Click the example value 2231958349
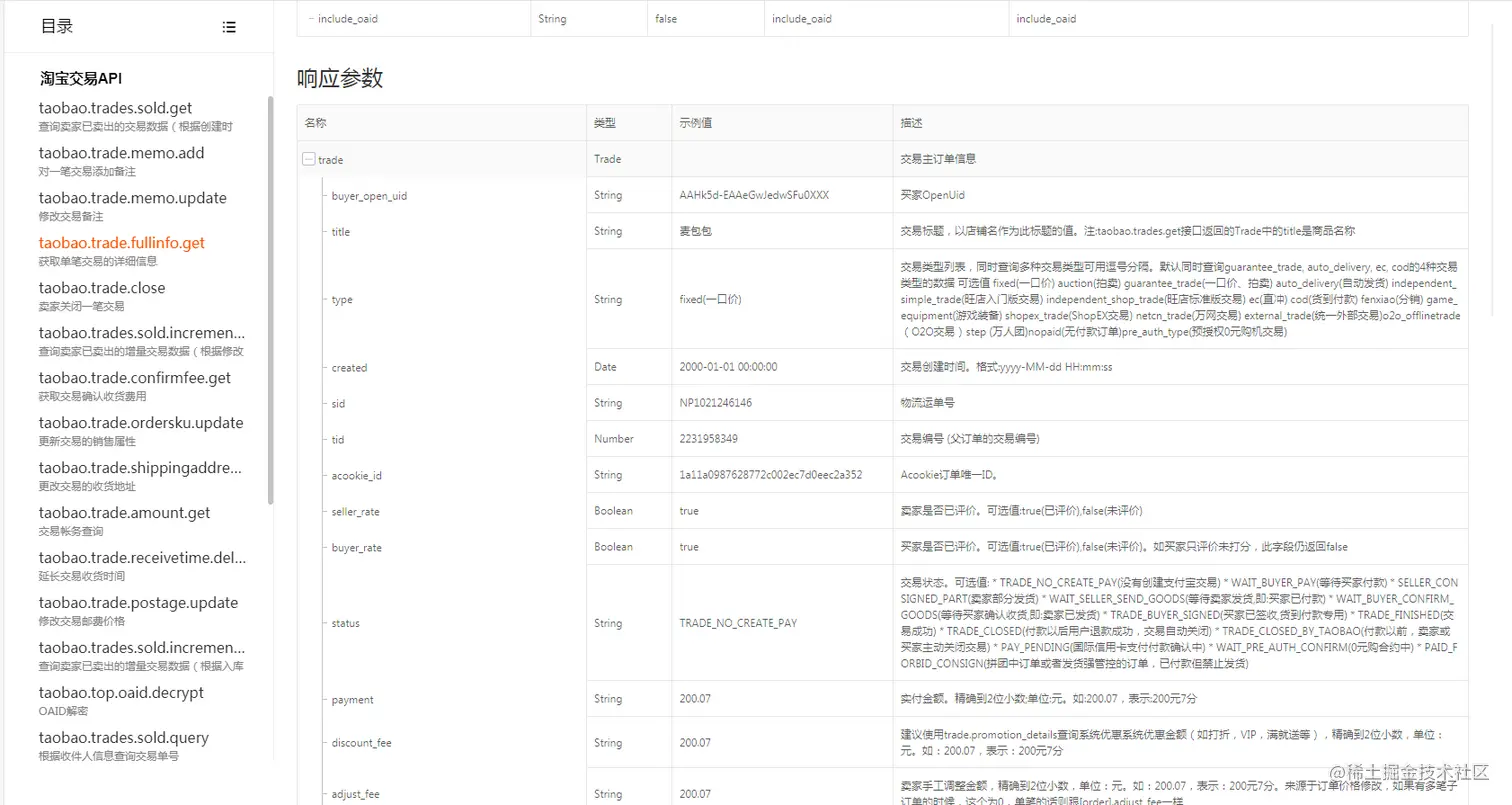This screenshot has height=805, width=1512. [709, 439]
